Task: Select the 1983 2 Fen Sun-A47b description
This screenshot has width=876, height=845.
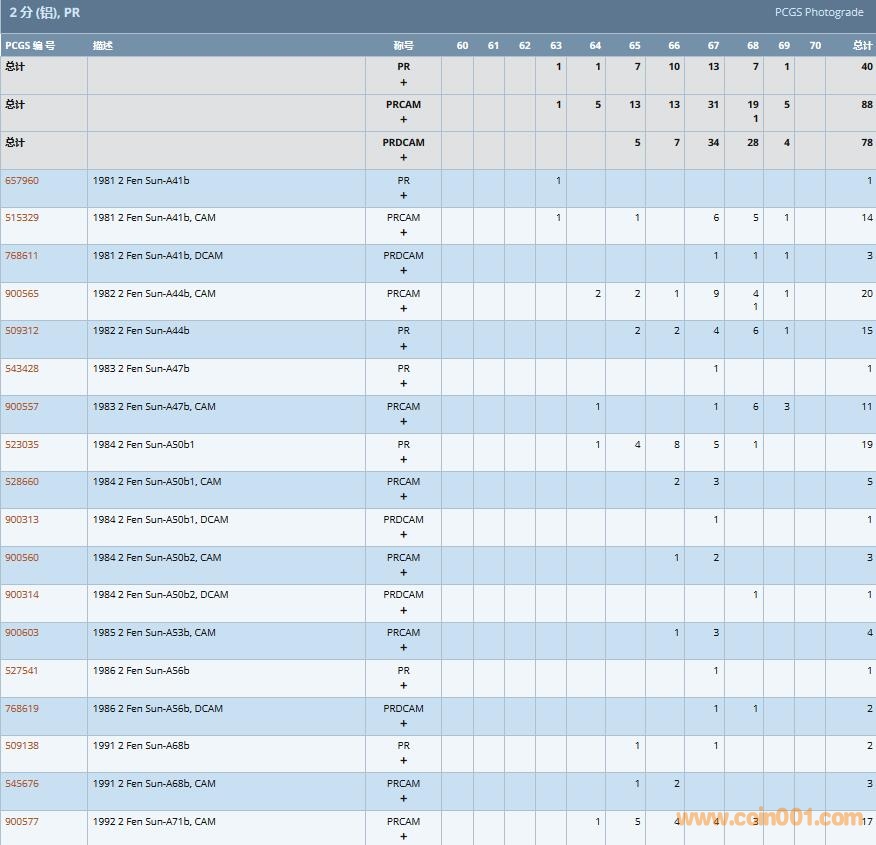Action: (141, 369)
